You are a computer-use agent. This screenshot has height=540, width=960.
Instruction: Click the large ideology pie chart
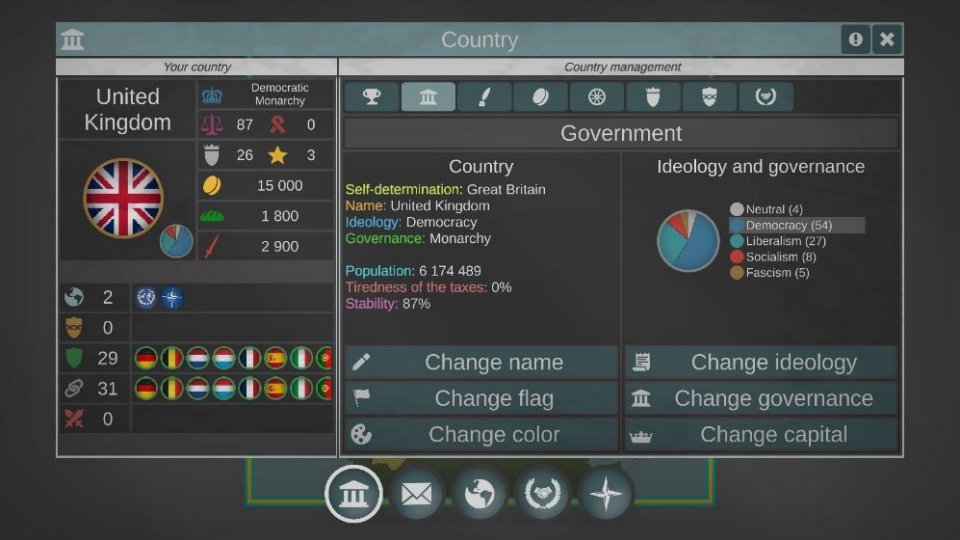688,241
